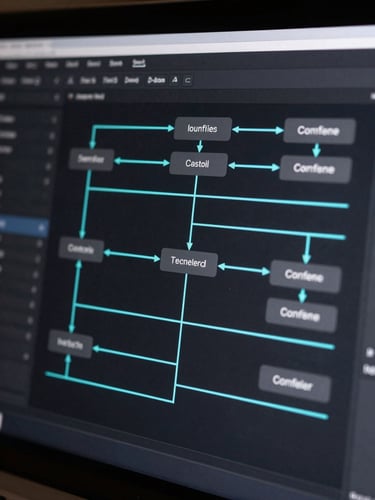Click the 'A' text icon in the toolbar

pyautogui.click(x=175, y=80)
